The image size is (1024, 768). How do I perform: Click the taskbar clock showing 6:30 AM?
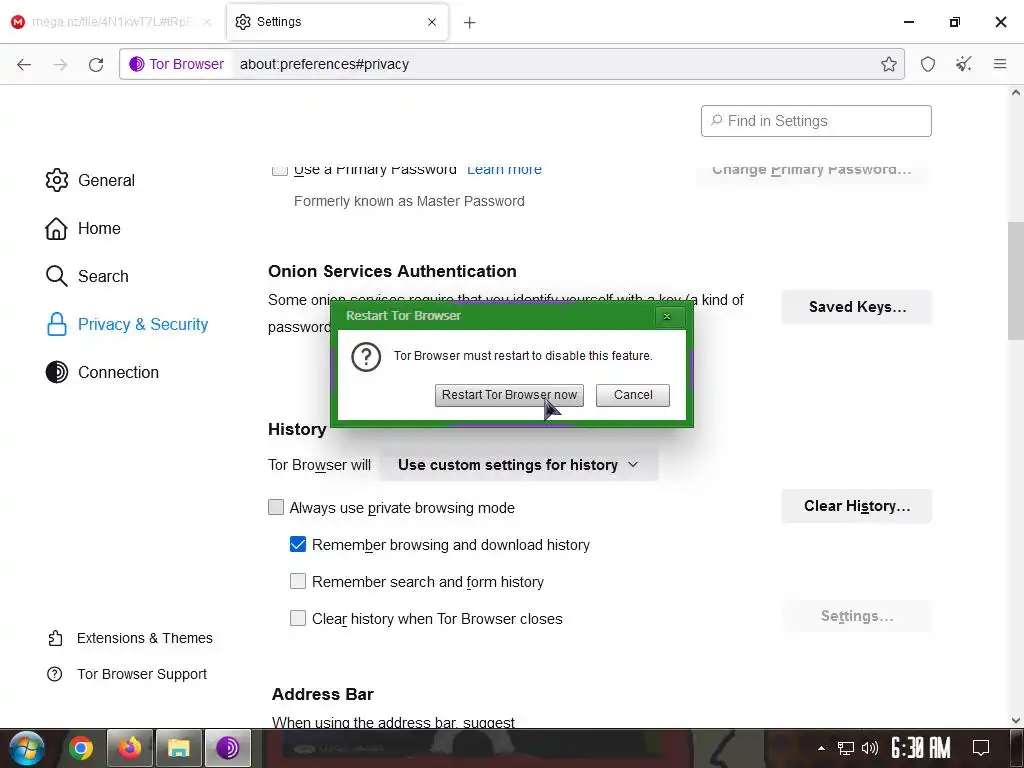point(921,748)
